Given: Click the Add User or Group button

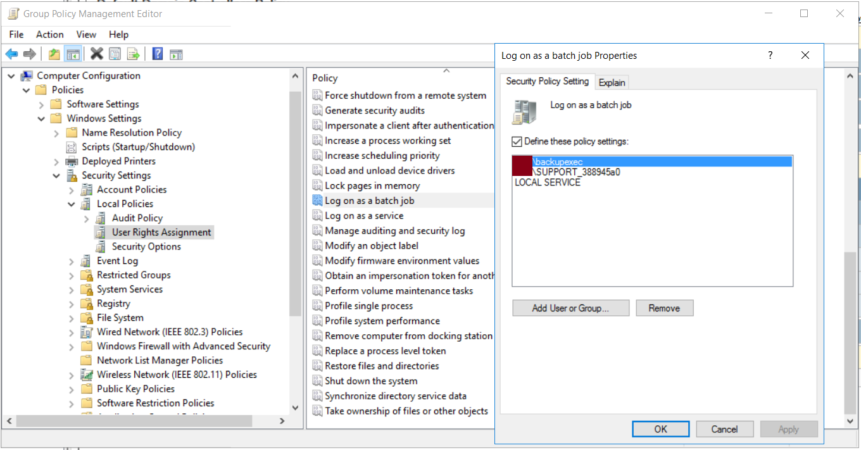Looking at the screenshot, I should tap(569, 308).
